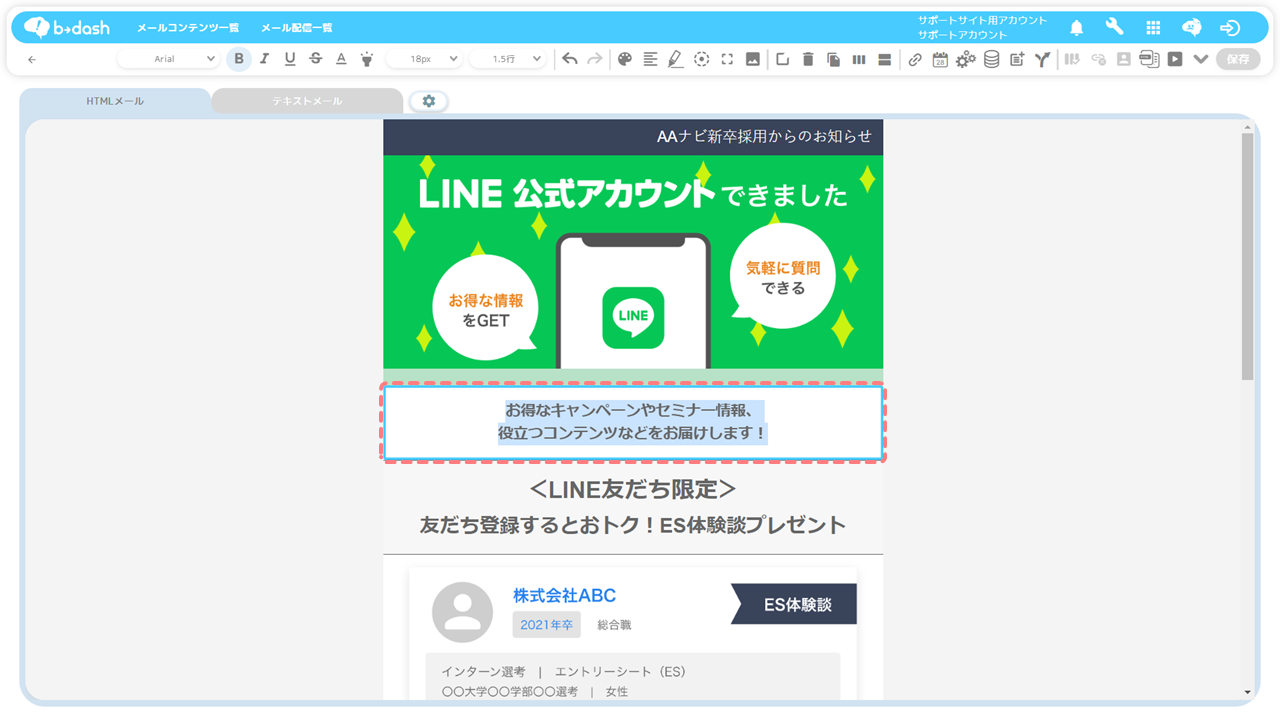This screenshot has height=720, width=1280.
Task: Click the 友だち登録するとおトク heading text
Action: 633,525
